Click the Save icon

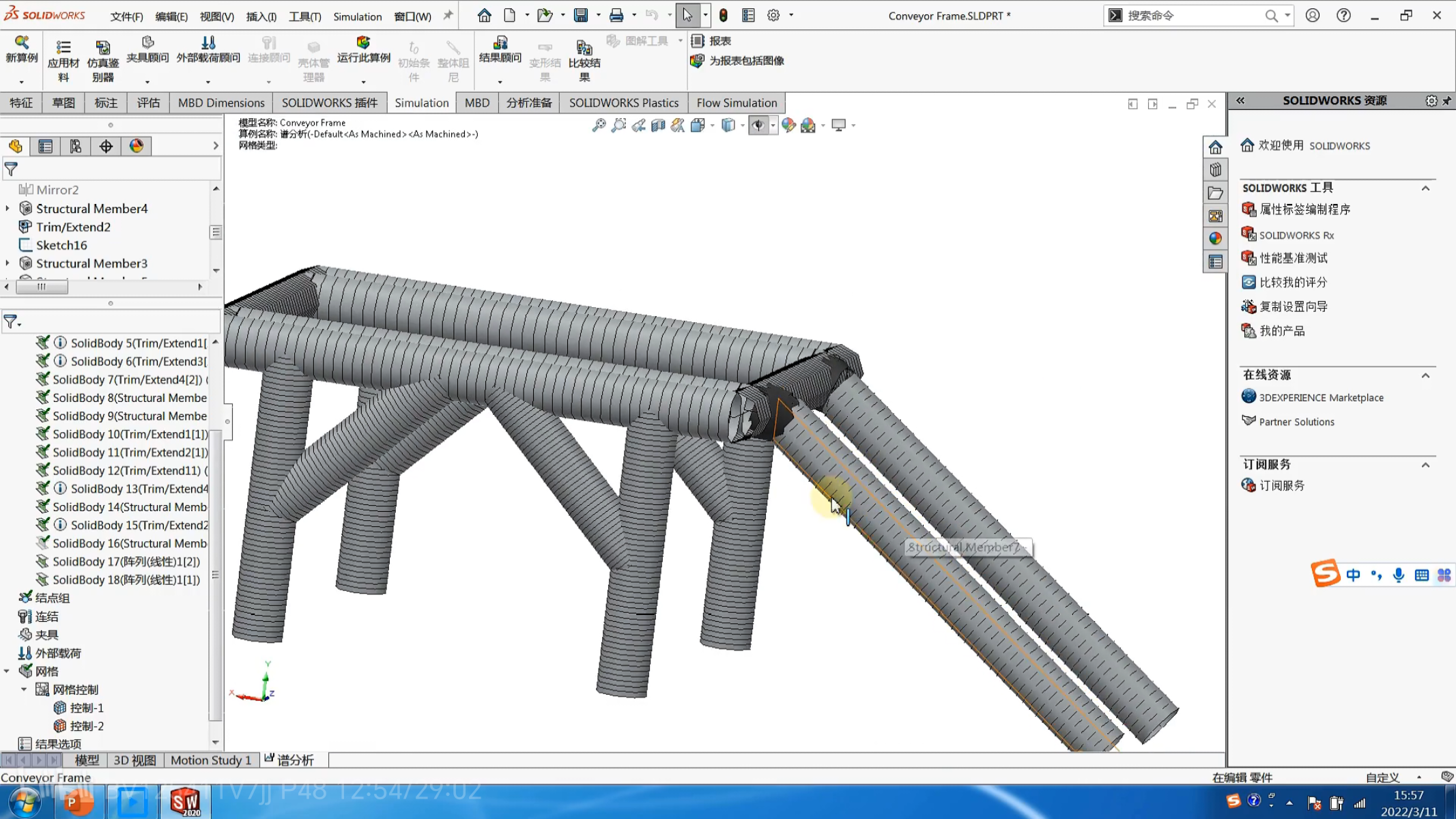coord(581,15)
